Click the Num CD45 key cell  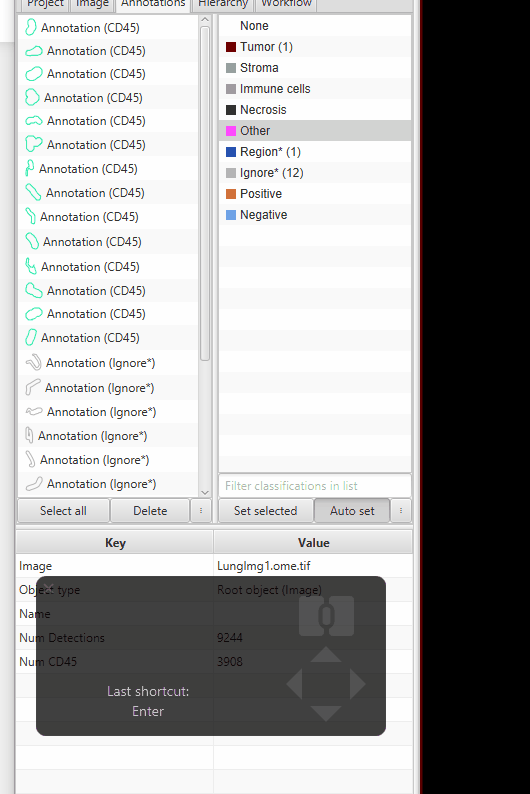click(115, 661)
